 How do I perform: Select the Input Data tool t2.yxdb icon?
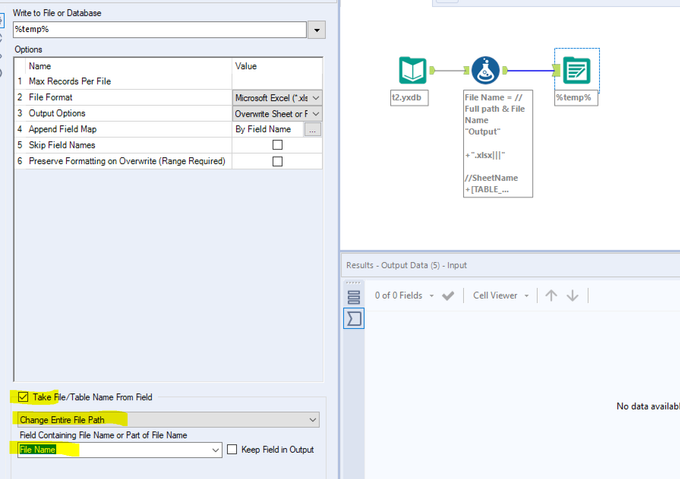(412, 70)
